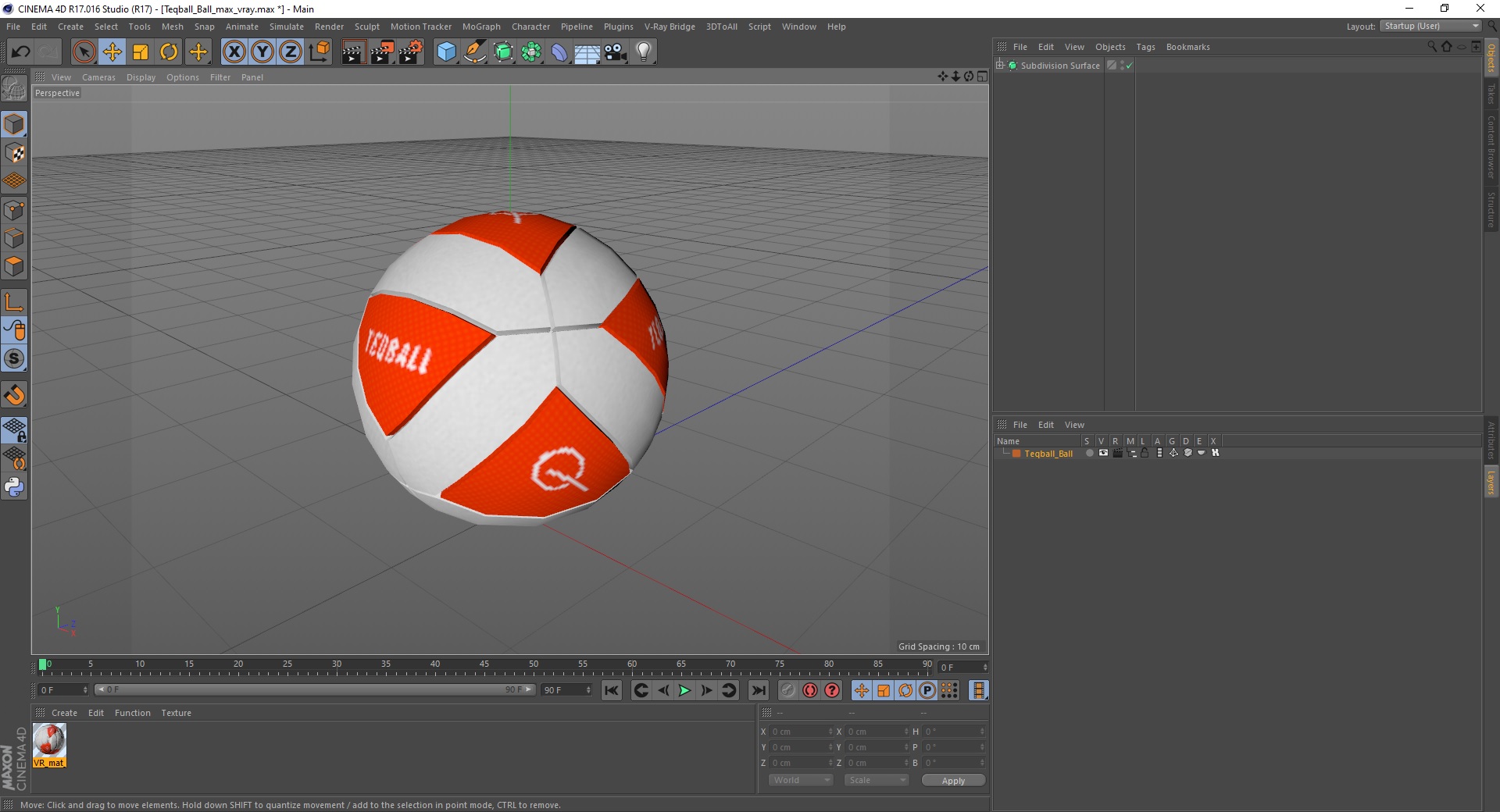Open viewport Cameras menu
The width and height of the screenshot is (1500, 812).
98,77
